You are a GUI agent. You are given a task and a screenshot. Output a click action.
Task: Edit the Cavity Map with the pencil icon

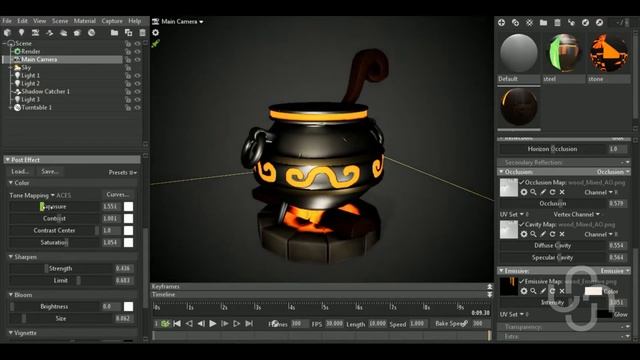point(543,234)
